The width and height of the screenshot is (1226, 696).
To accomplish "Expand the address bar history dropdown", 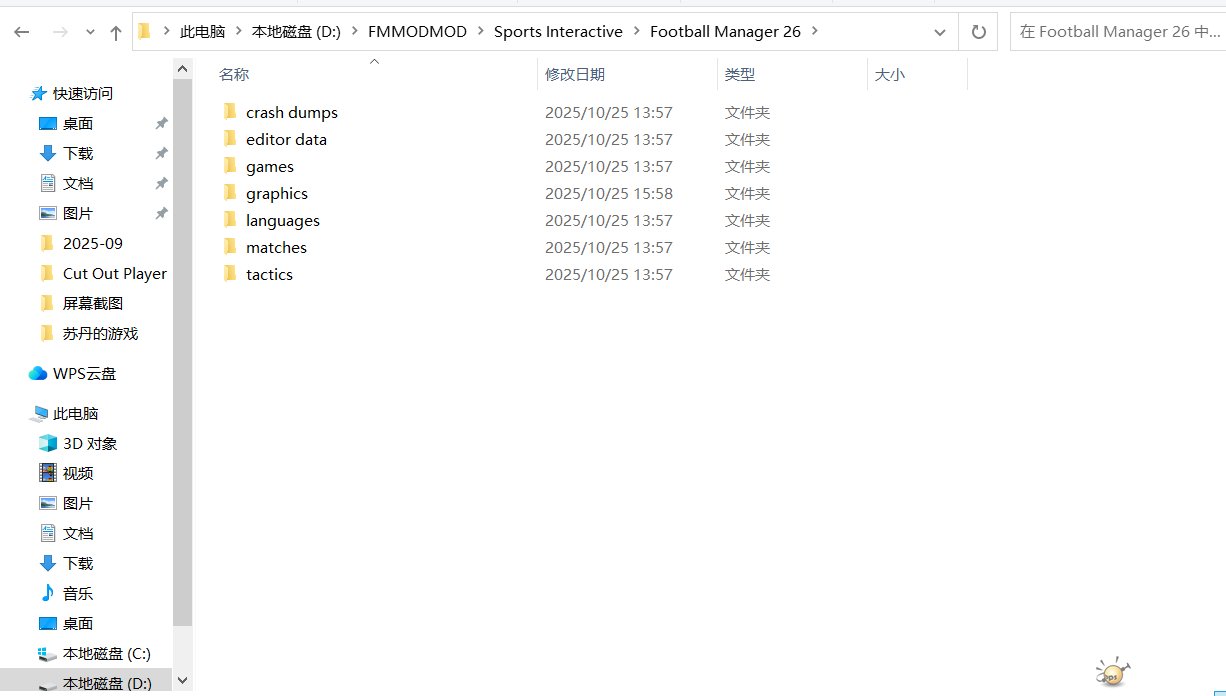I will (x=939, y=32).
